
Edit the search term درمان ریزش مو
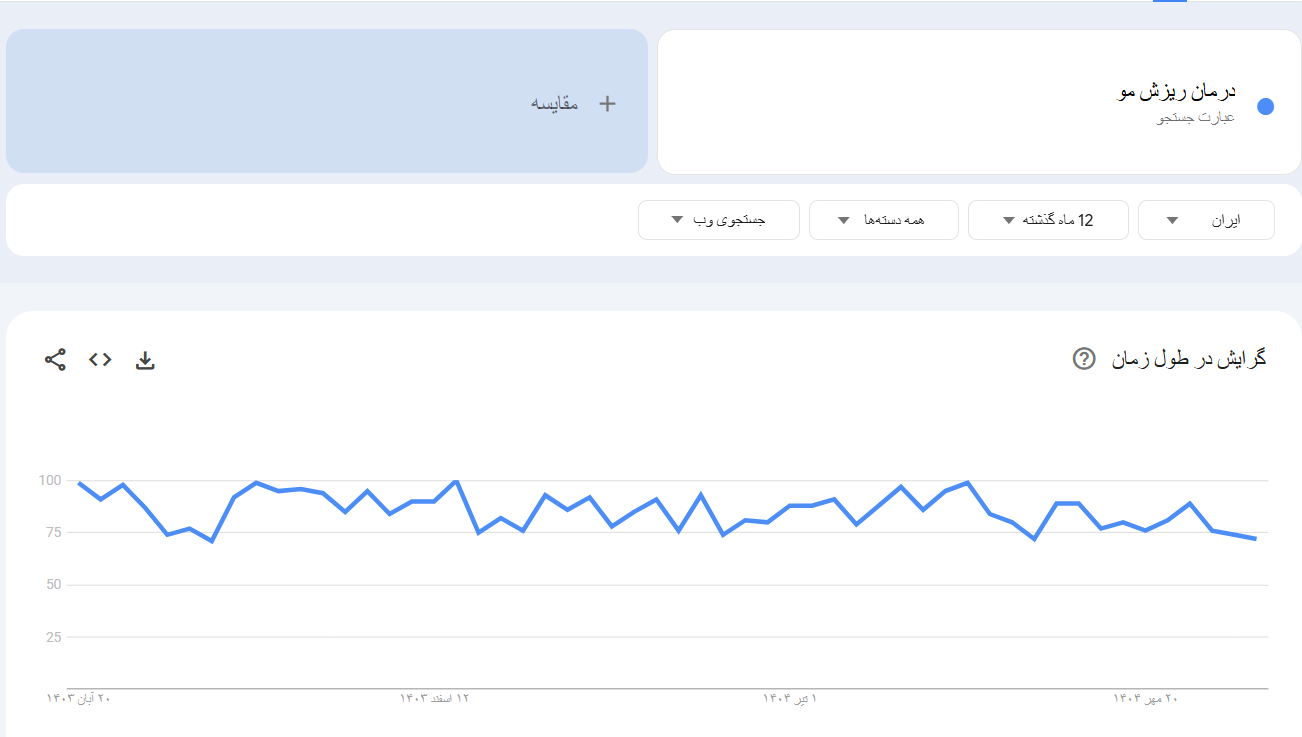[x=1176, y=92]
